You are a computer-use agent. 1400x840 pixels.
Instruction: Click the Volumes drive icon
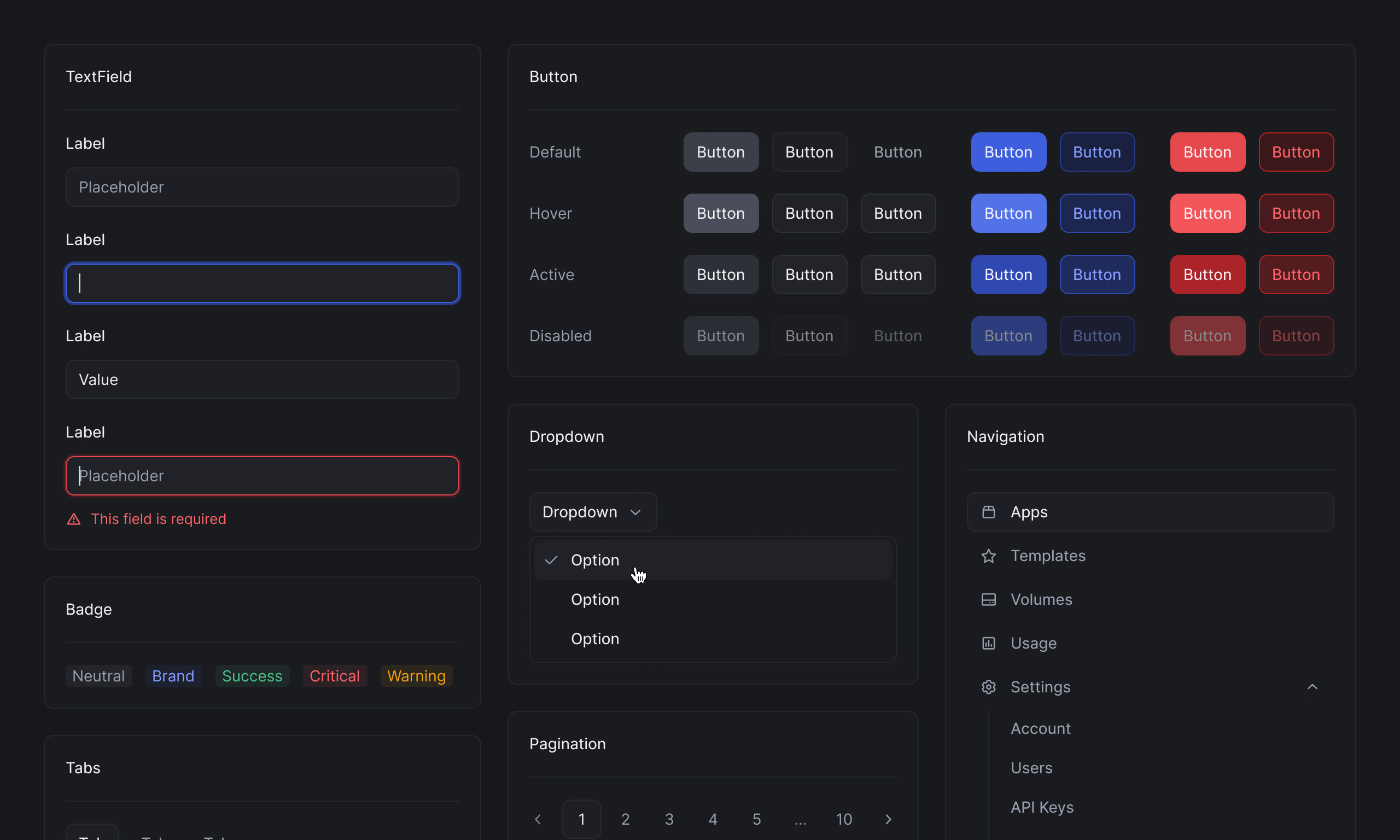tap(988, 599)
